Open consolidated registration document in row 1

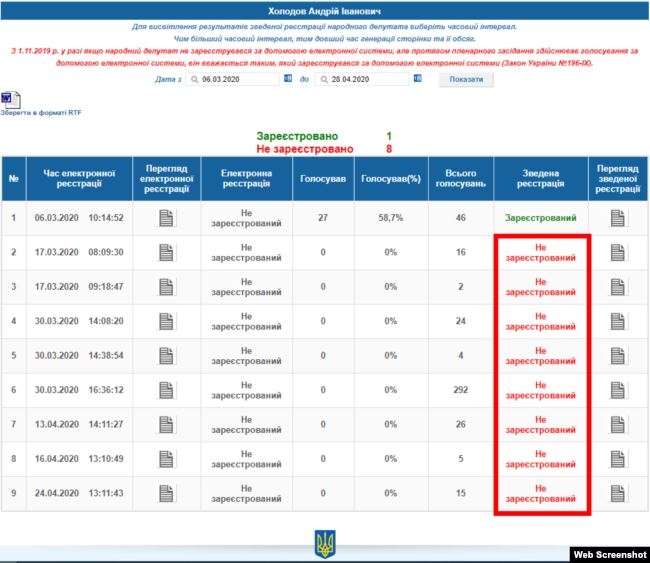(618, 218)
